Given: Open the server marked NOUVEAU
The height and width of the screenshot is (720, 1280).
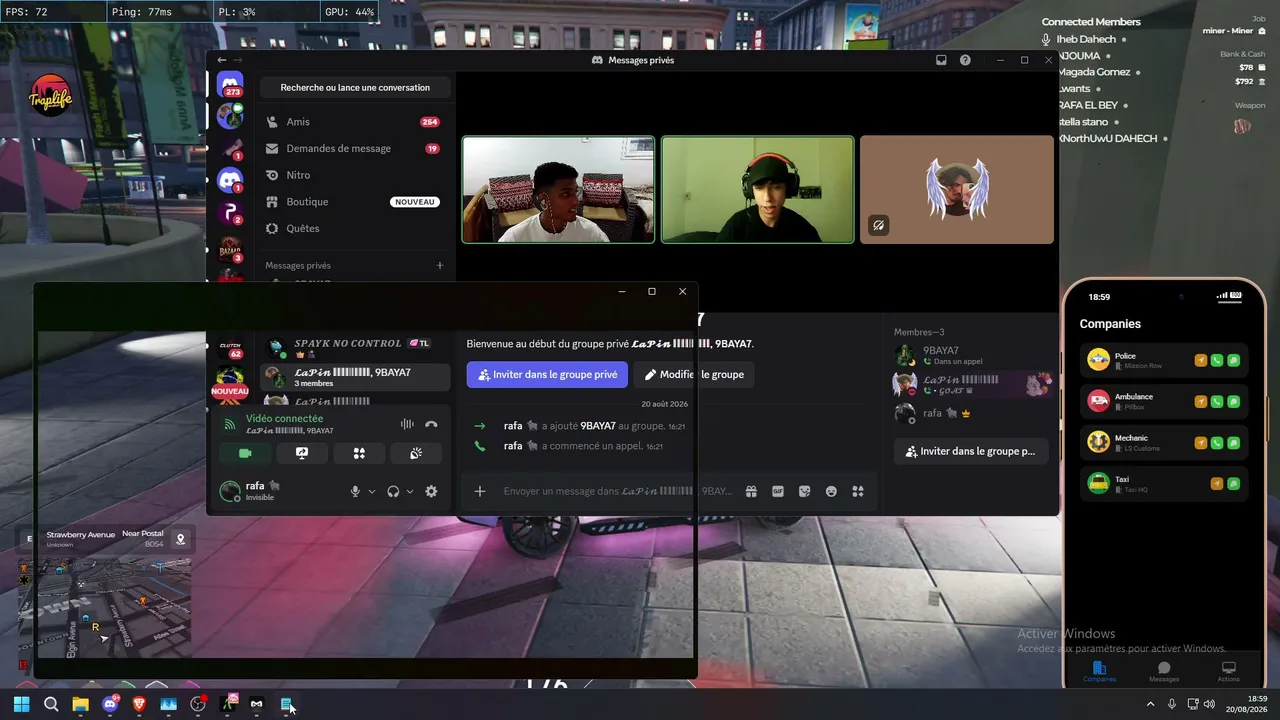Looking at the screenshot, I should point(230,381).
